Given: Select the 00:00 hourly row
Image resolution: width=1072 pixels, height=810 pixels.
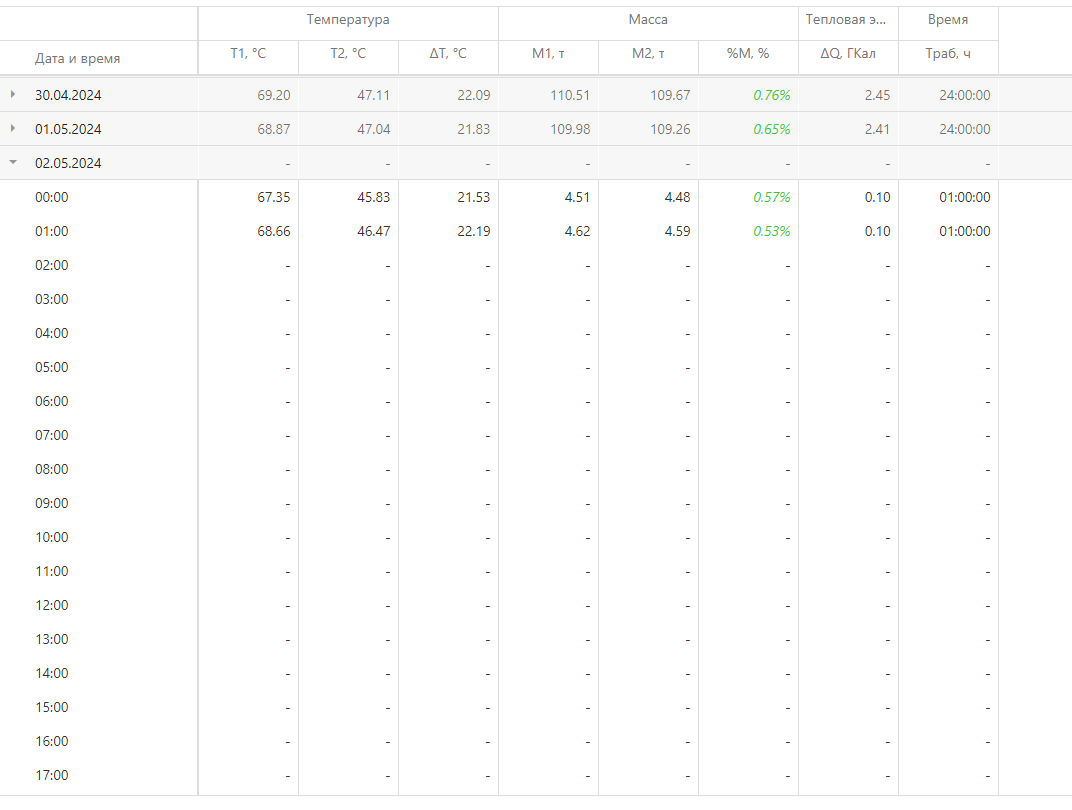Looking at the screenshot, I should tap(52, 197).
